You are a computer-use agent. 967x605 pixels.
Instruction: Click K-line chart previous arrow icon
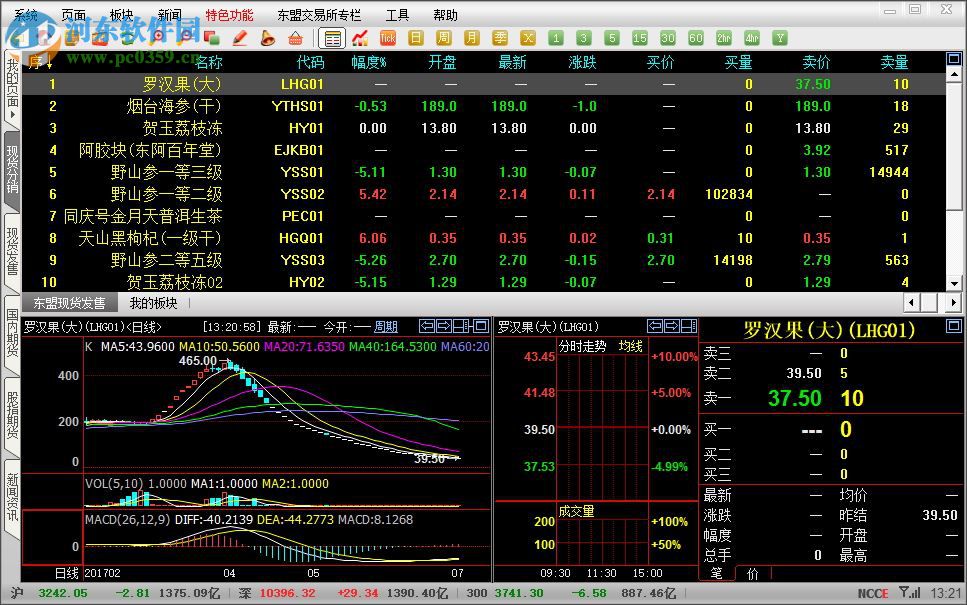click(427, 326)
